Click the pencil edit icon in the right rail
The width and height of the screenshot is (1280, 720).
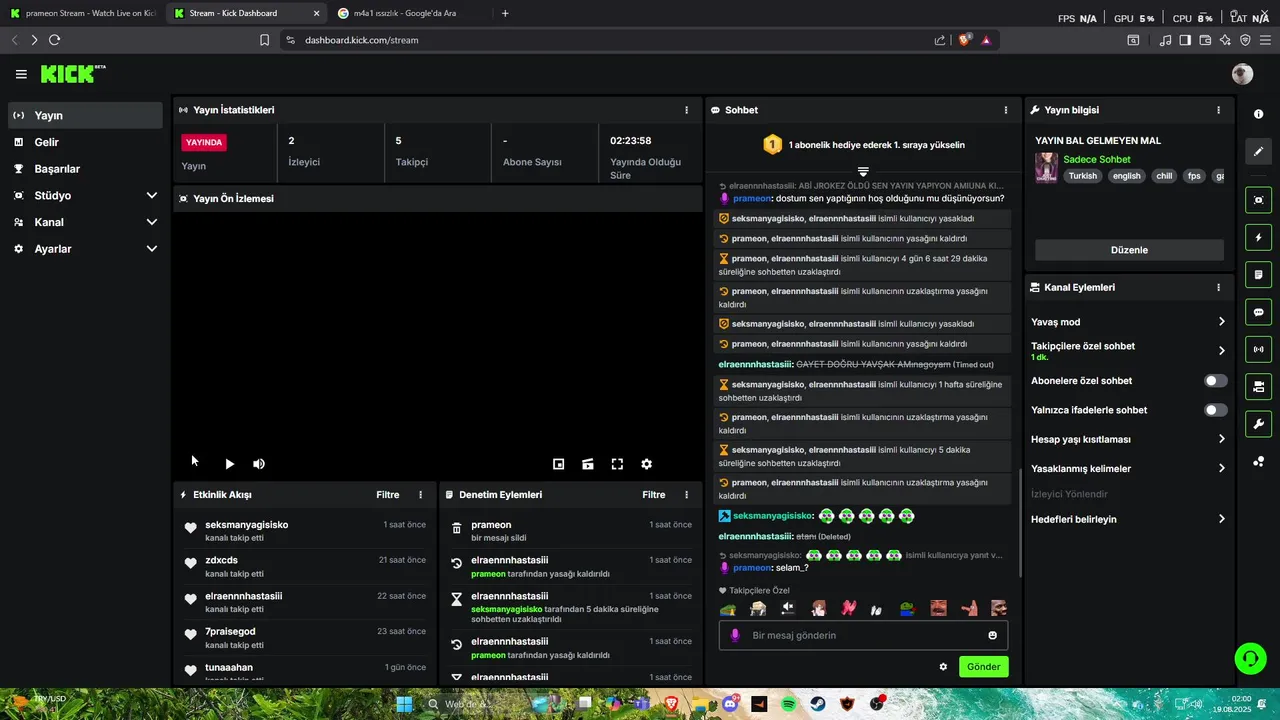point(1258,151)
